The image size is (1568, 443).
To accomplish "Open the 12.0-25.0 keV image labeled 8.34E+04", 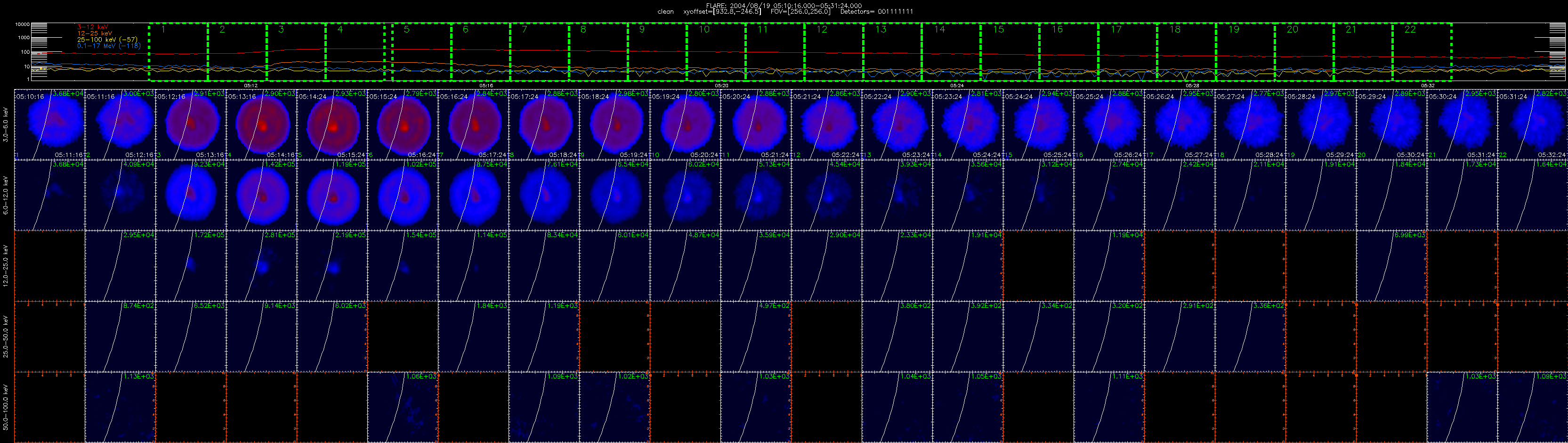I will (544, 266).
